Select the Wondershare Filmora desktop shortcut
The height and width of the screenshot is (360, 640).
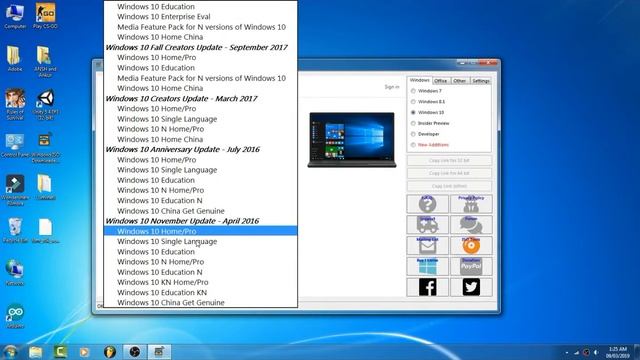[x=15, y=189]
